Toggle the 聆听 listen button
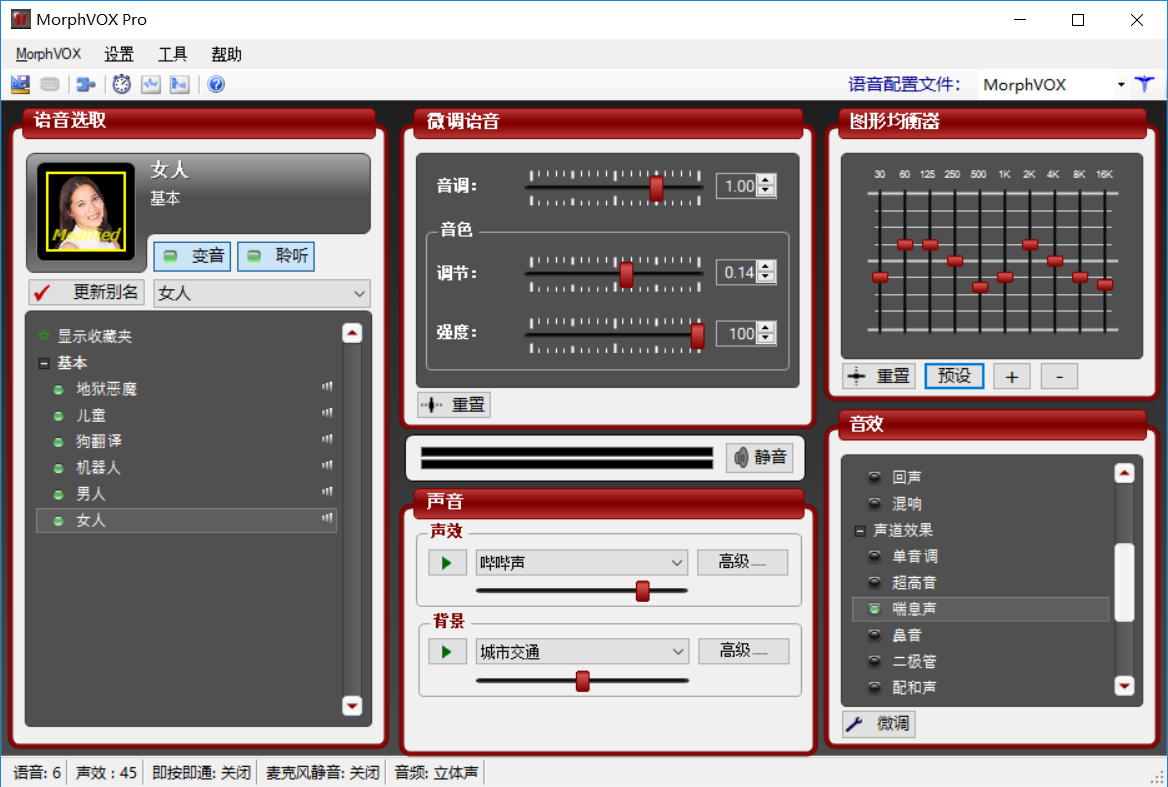 pyautogui.click(x=276, y=256)
